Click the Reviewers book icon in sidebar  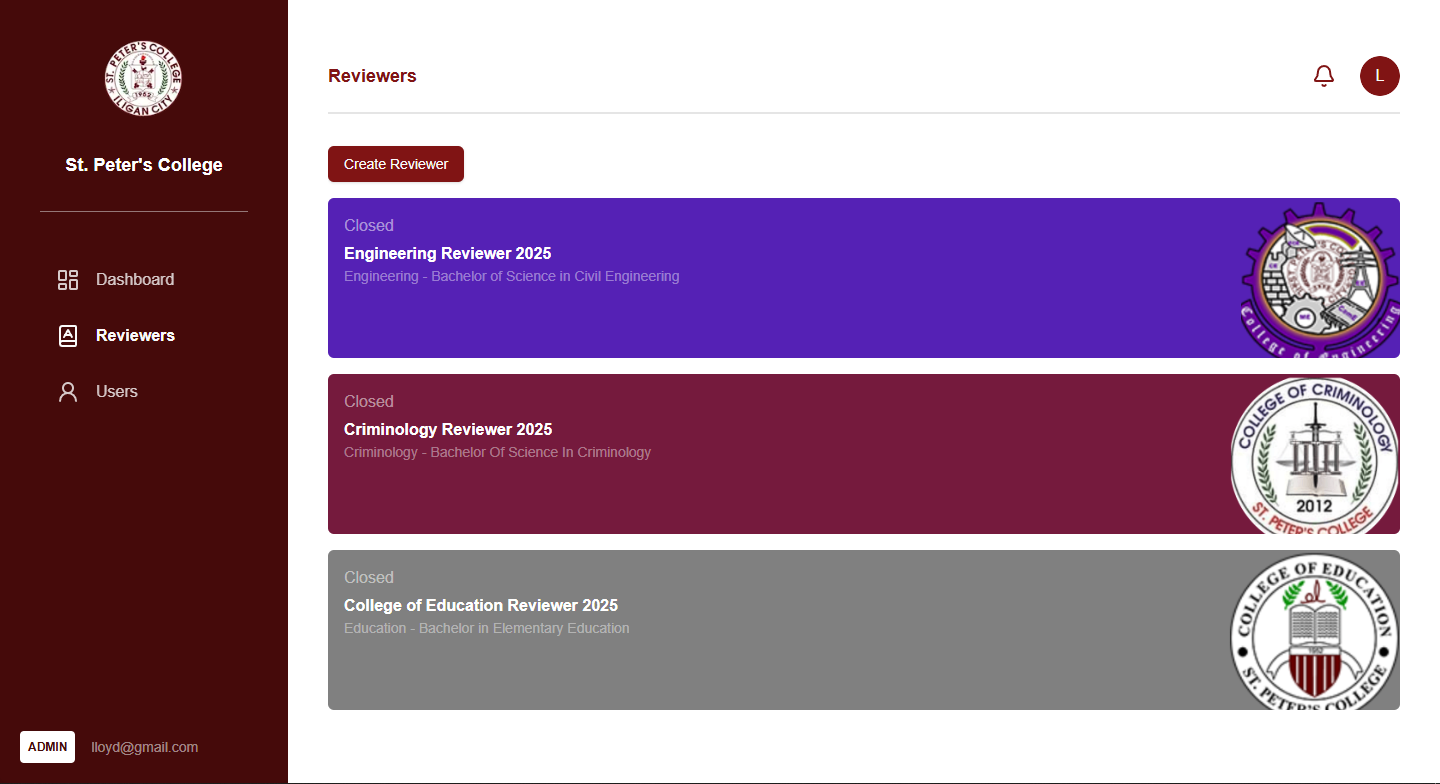coord(68,336)
